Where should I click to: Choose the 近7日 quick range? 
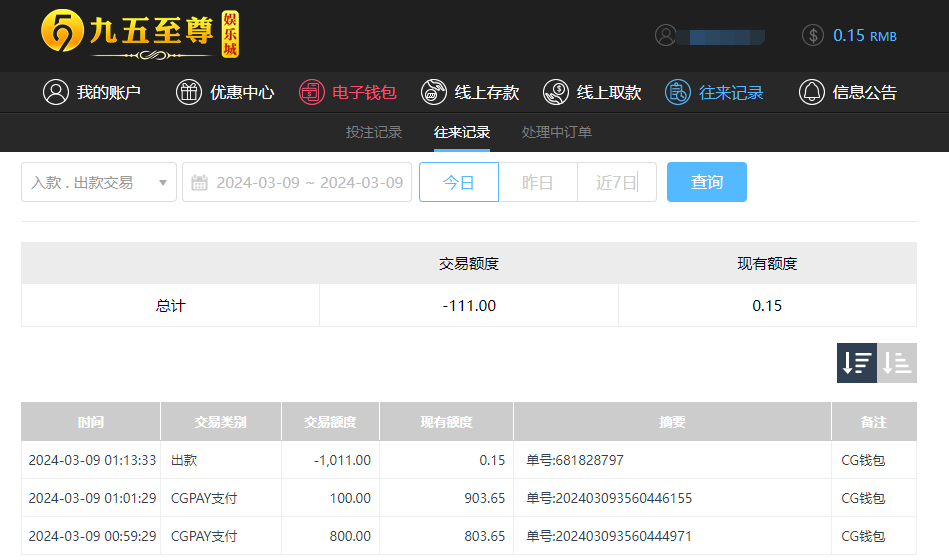pyautogui.click(x=616, y=182)
